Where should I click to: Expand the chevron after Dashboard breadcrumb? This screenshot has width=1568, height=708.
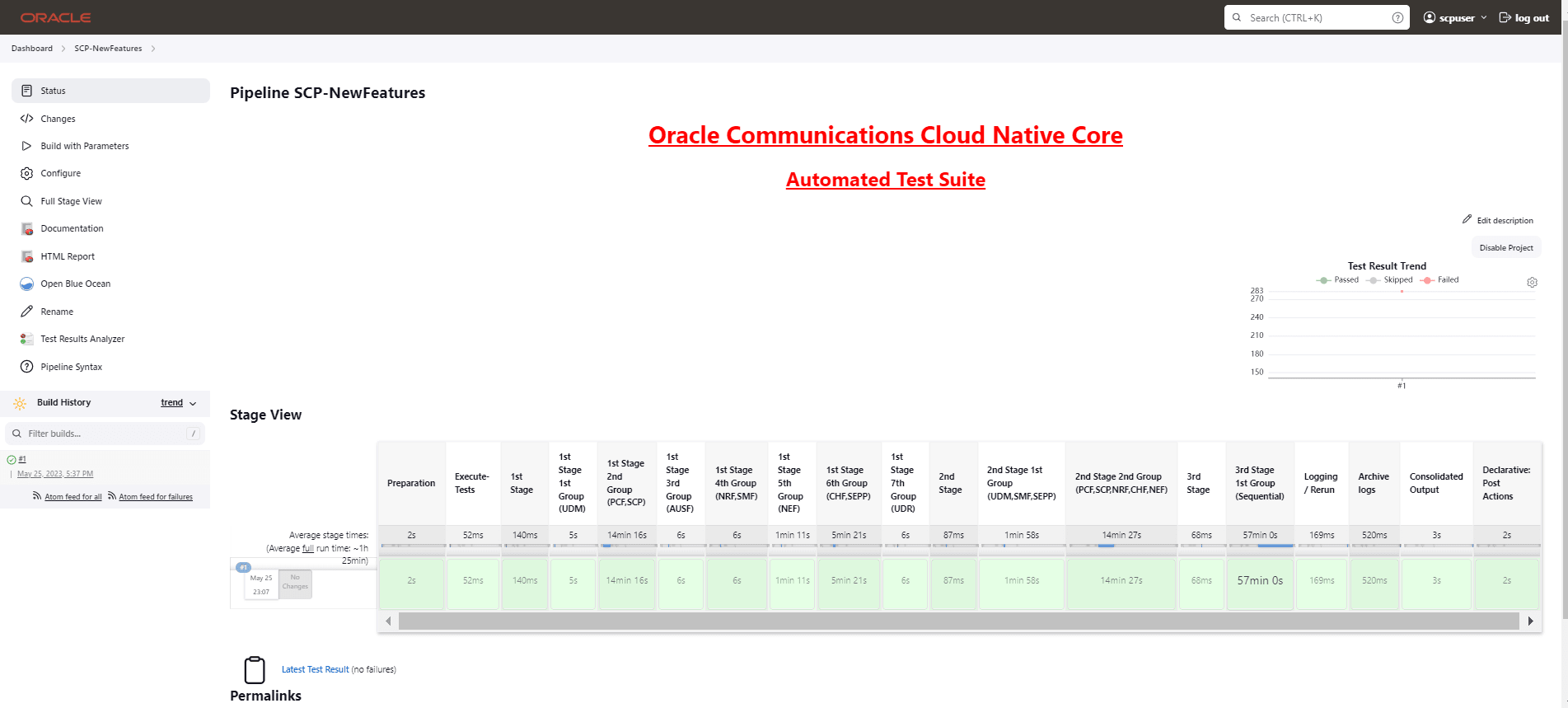(63, 49)
